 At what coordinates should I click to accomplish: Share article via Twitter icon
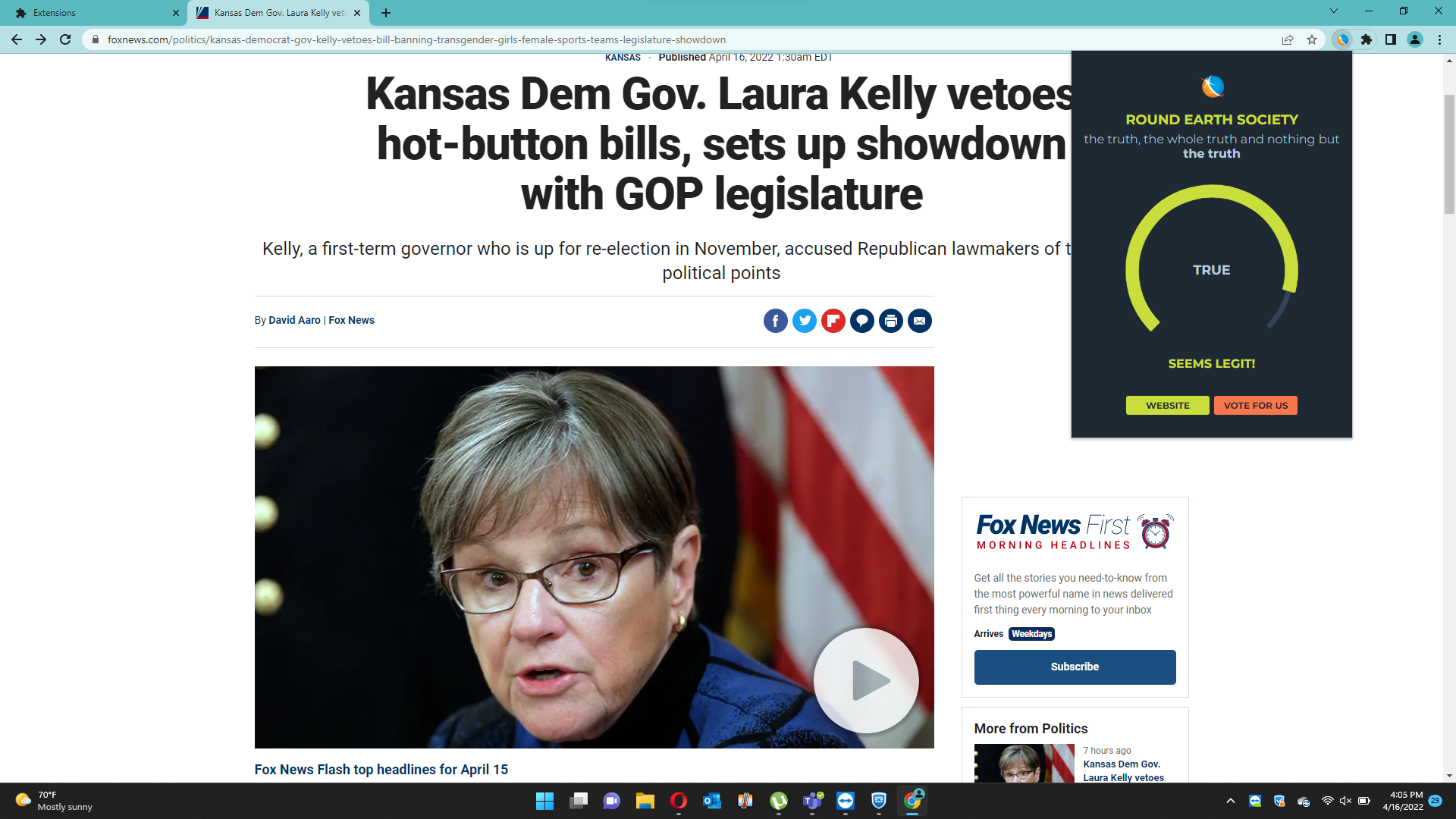[x=805, y=321]
